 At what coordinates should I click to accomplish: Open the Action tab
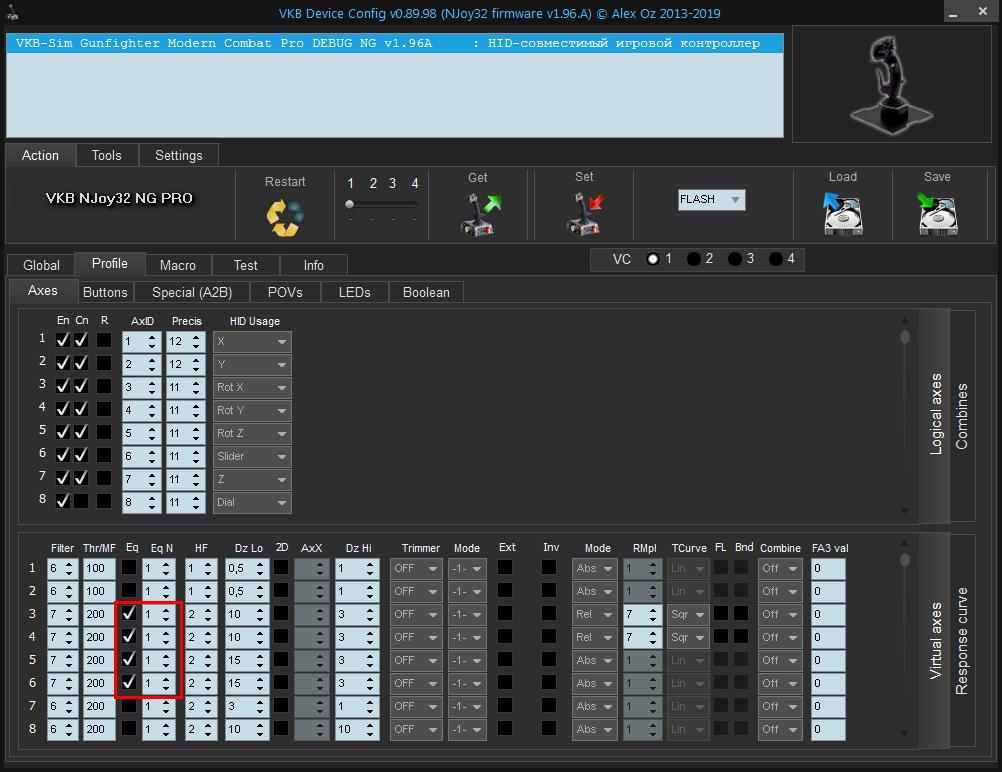[40, 155]
